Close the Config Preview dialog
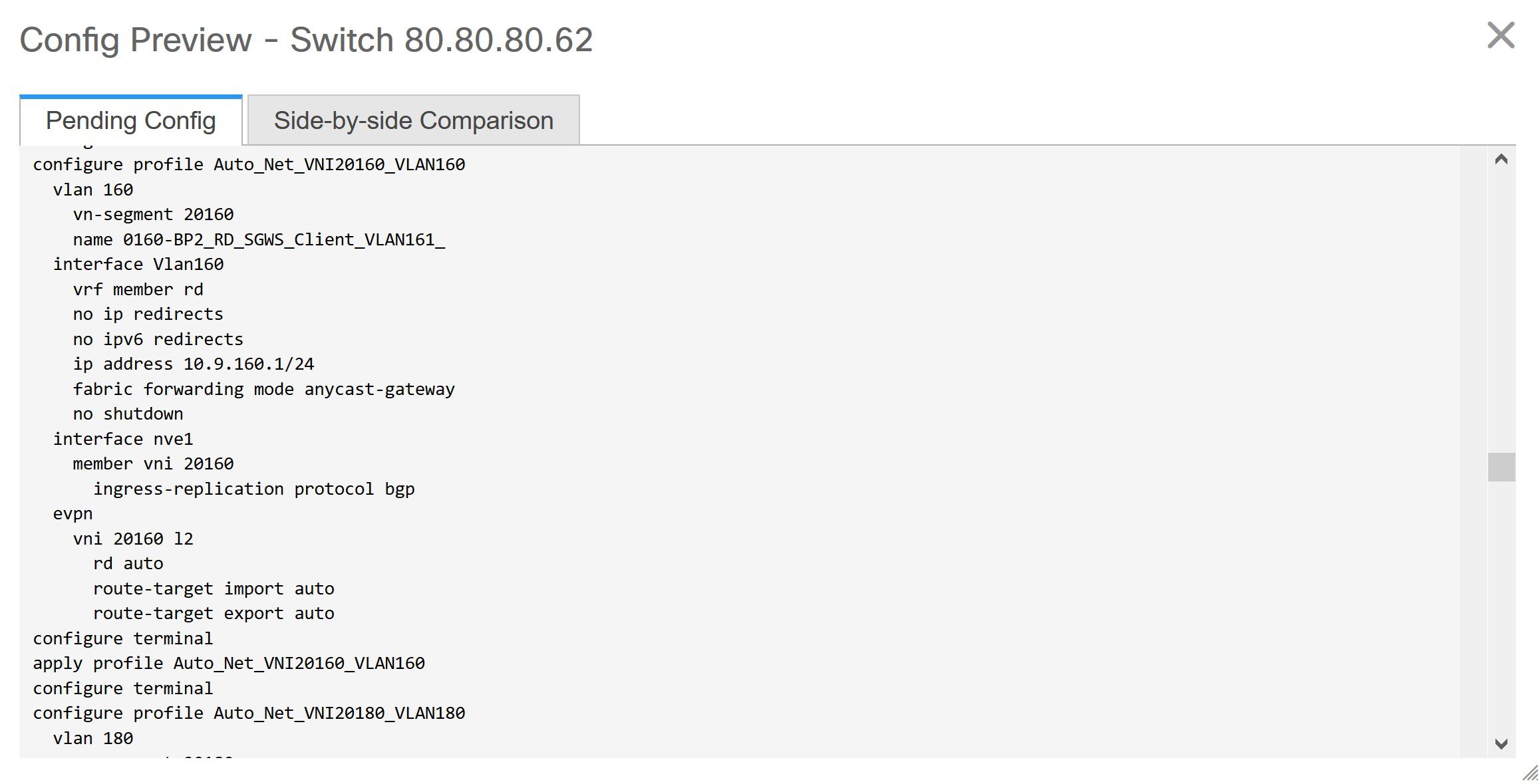1540x784 pixels. click(1501, 35)
